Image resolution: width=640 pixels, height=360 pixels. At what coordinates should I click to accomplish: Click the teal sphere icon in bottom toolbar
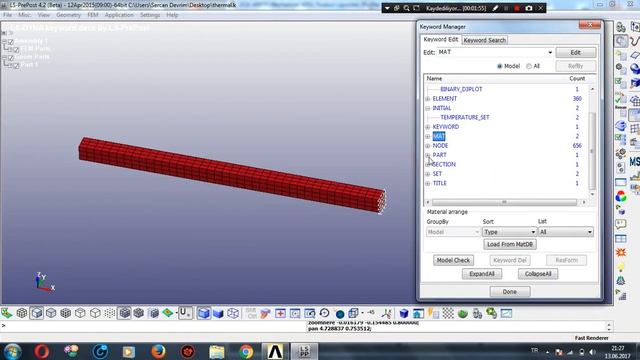point(340,313)
